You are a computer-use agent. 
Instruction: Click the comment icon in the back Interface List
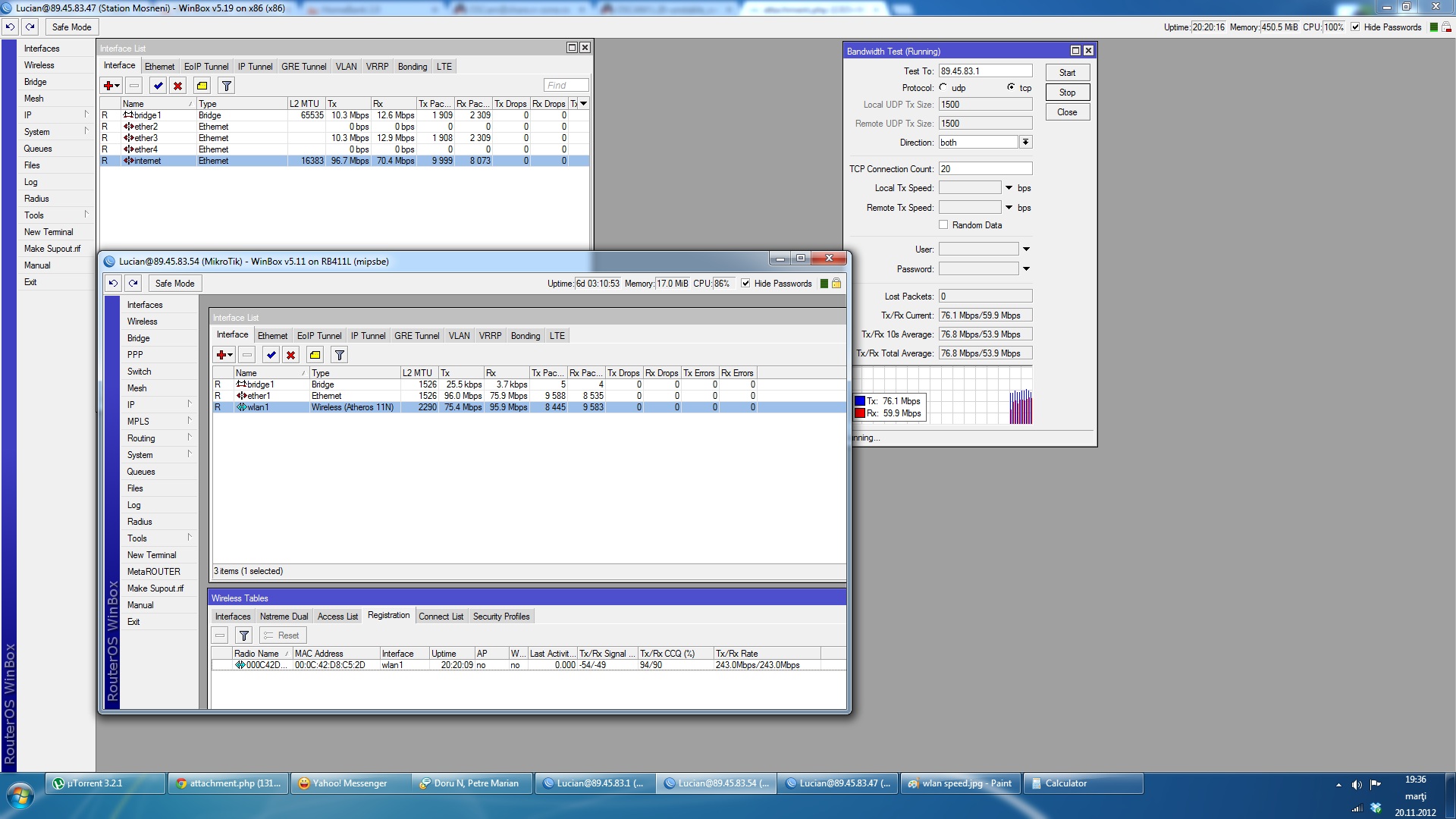[x=202, y=86]
